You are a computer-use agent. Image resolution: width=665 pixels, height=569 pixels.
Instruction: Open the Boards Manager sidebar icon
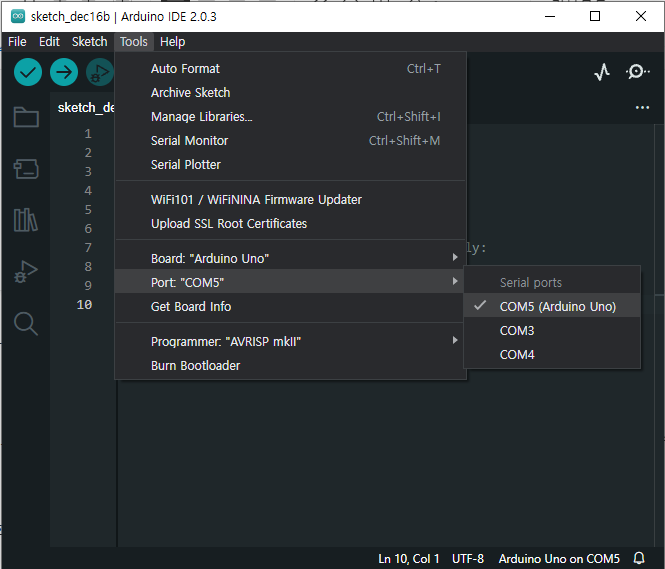pos(26,169)
